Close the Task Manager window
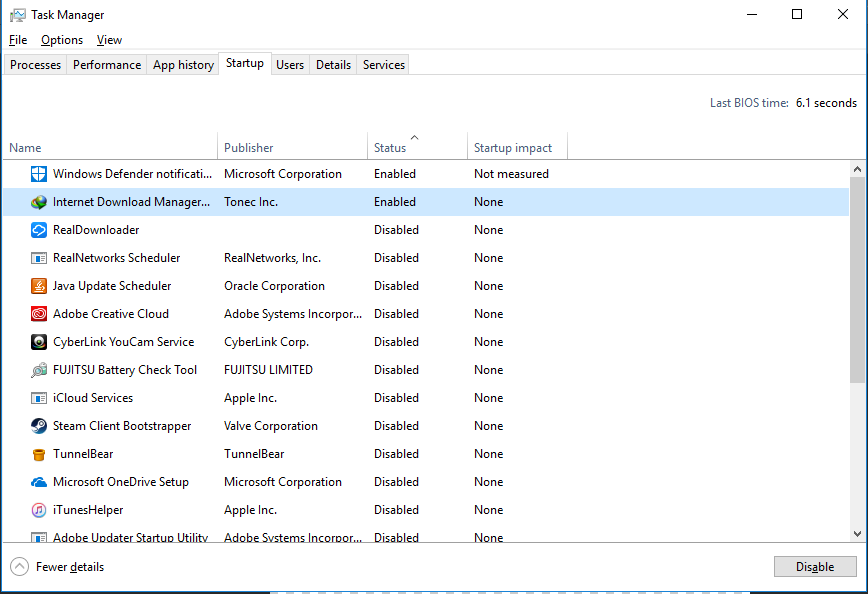 pos(843,14)
